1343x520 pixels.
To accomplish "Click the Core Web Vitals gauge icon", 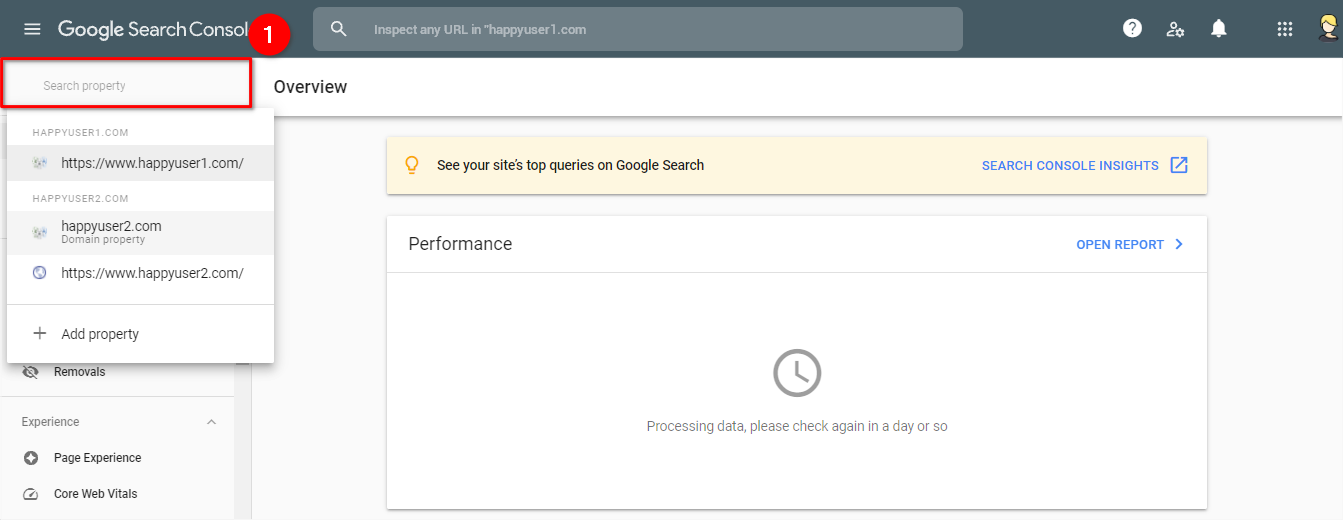I will (31, 494).
